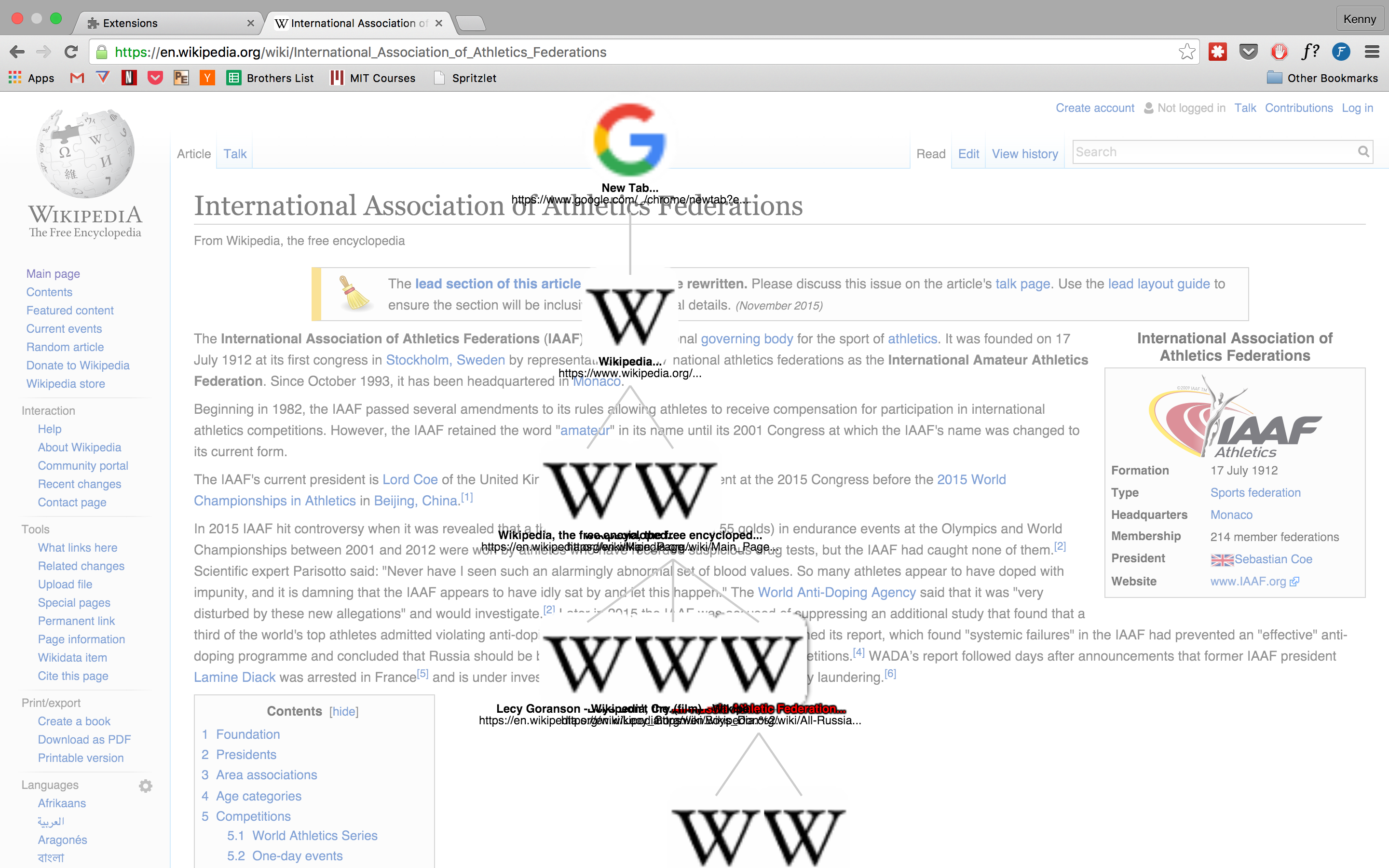Click the View history tab

[x=1024, y=154]
